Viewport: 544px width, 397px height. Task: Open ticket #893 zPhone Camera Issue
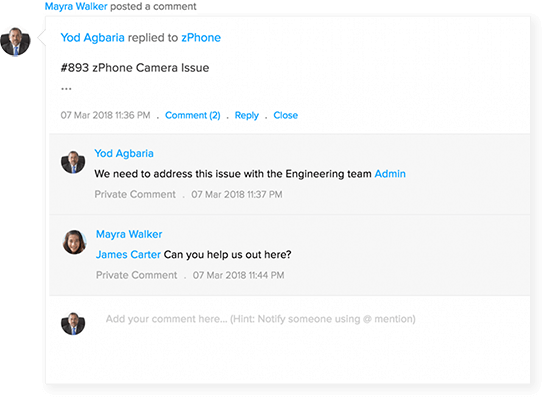tap(135, 68)
